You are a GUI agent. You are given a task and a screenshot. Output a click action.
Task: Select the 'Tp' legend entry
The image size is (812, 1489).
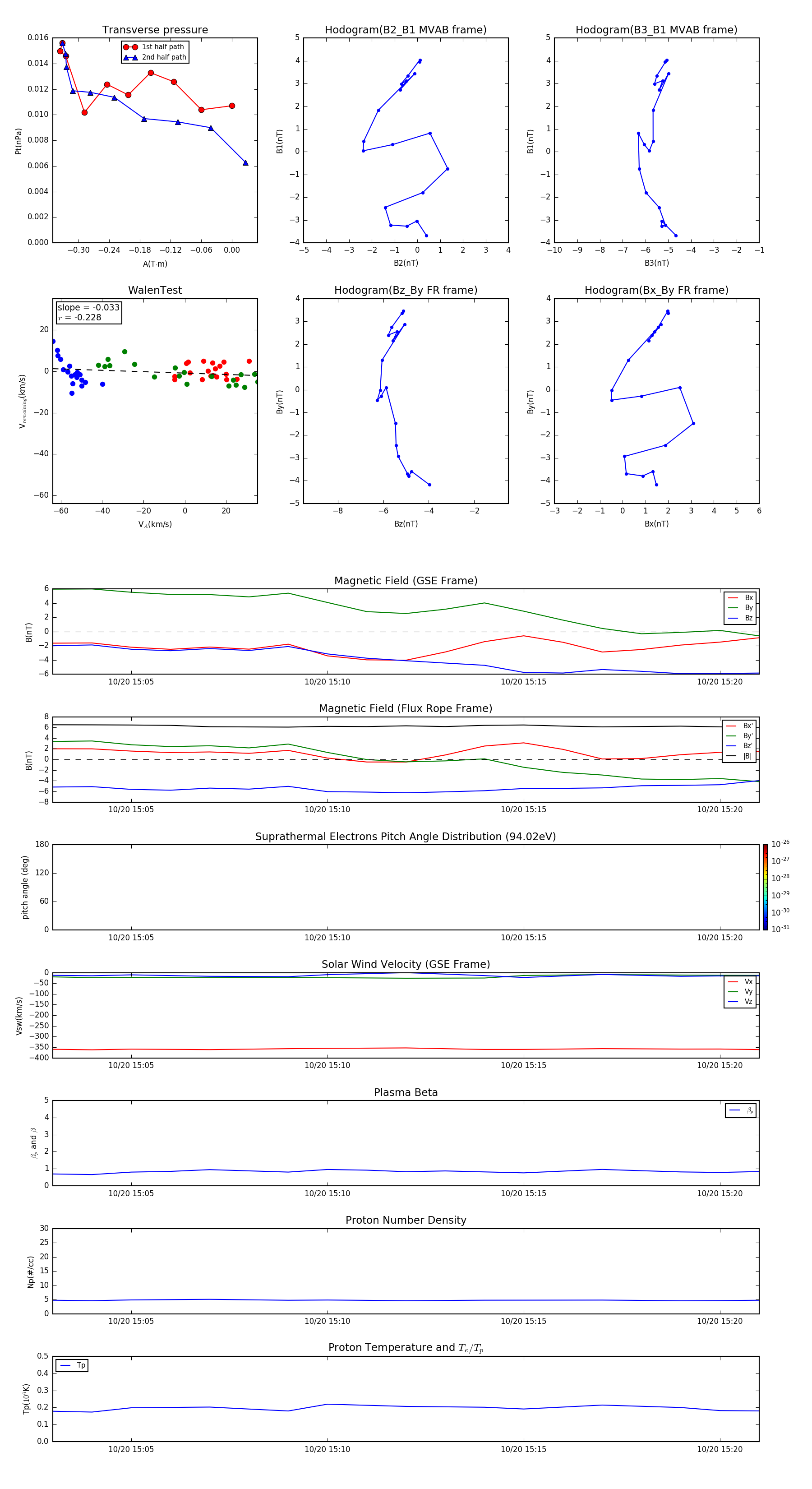[x=72, y=1365]
